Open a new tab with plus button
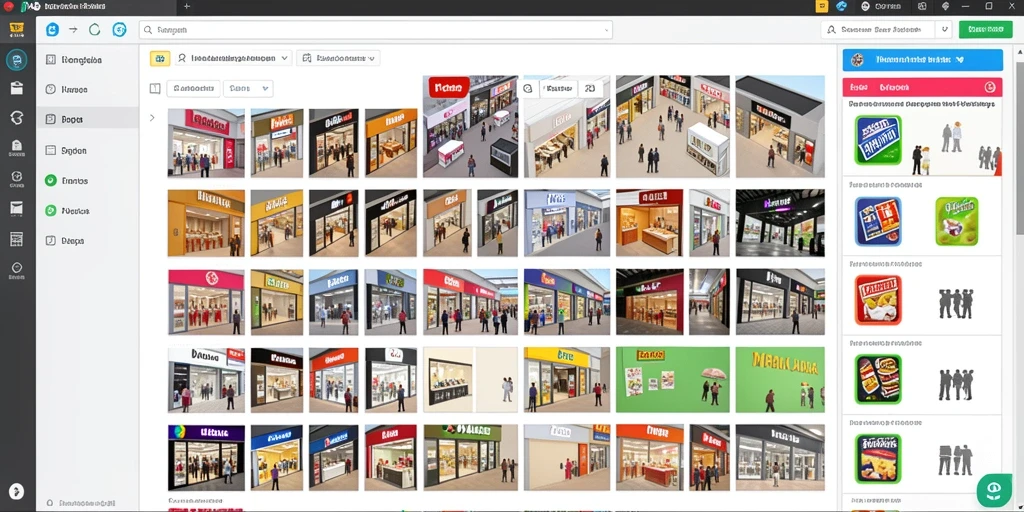 (x=187, y=6)
